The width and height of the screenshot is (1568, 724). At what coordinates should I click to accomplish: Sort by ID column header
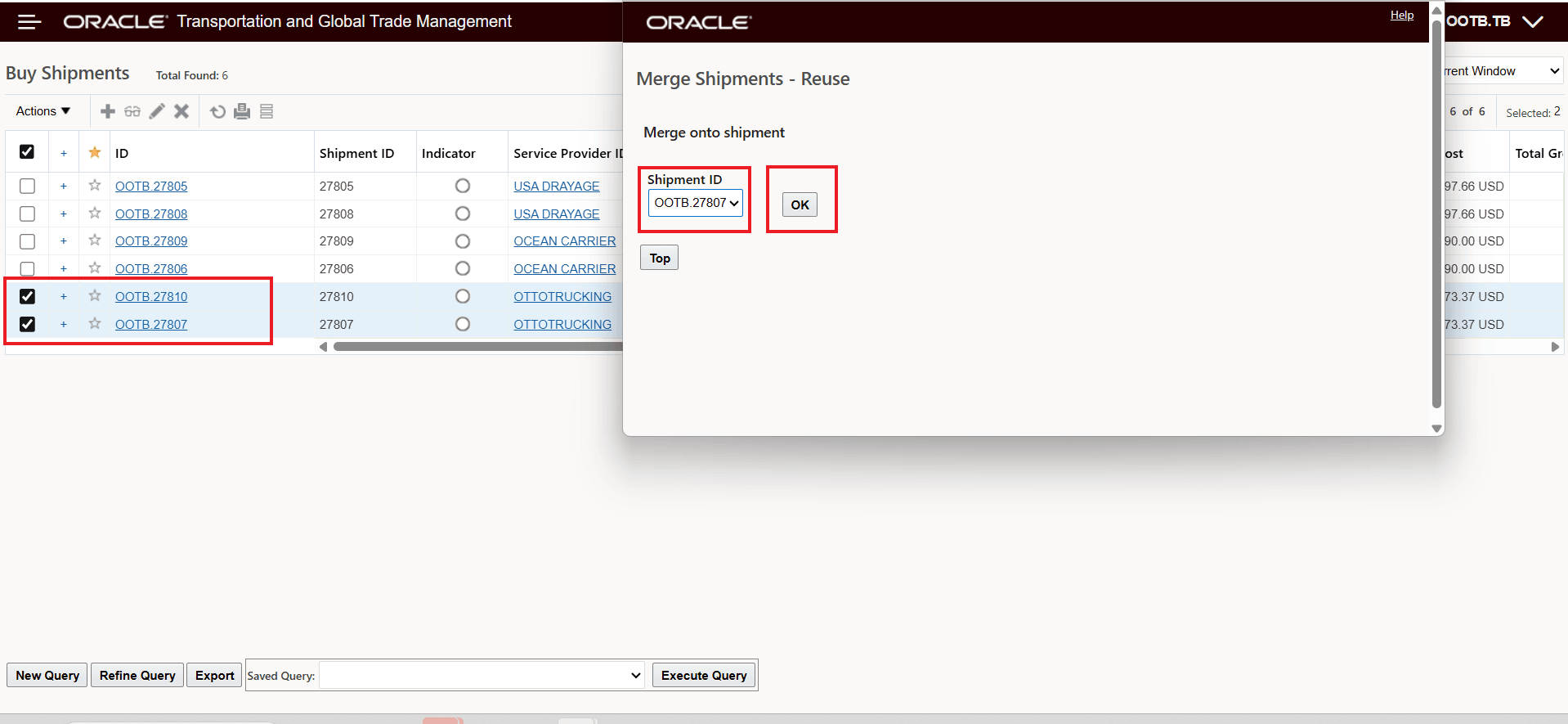122,153
